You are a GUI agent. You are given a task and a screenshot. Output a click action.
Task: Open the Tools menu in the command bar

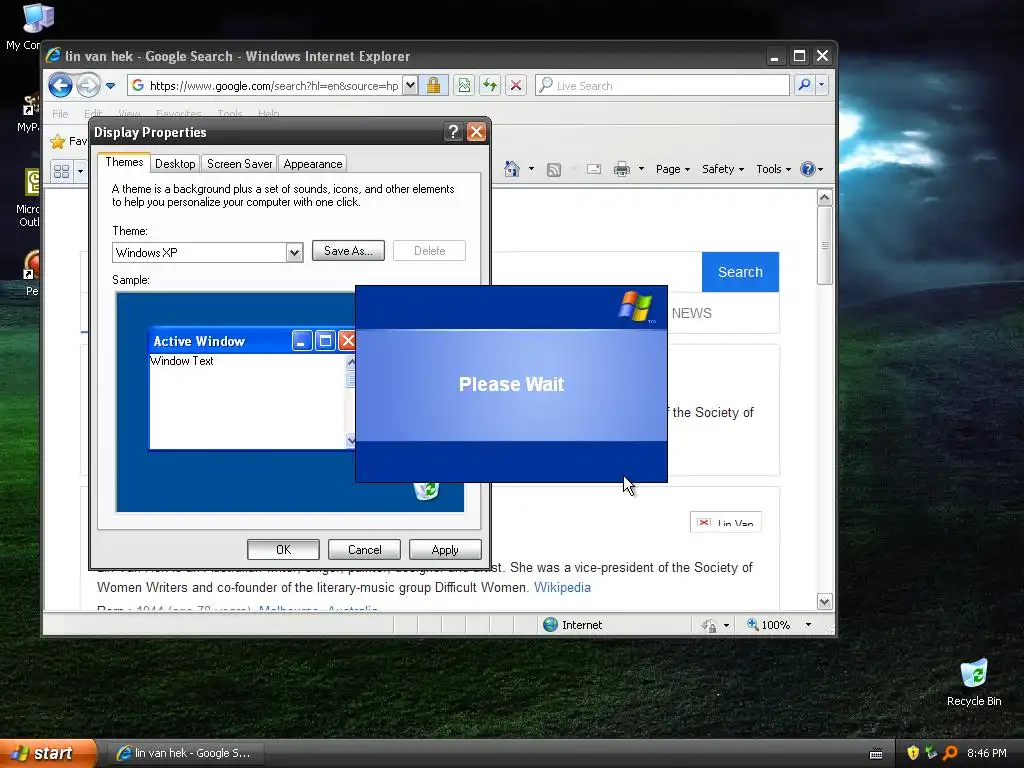(x=774, y=169)
